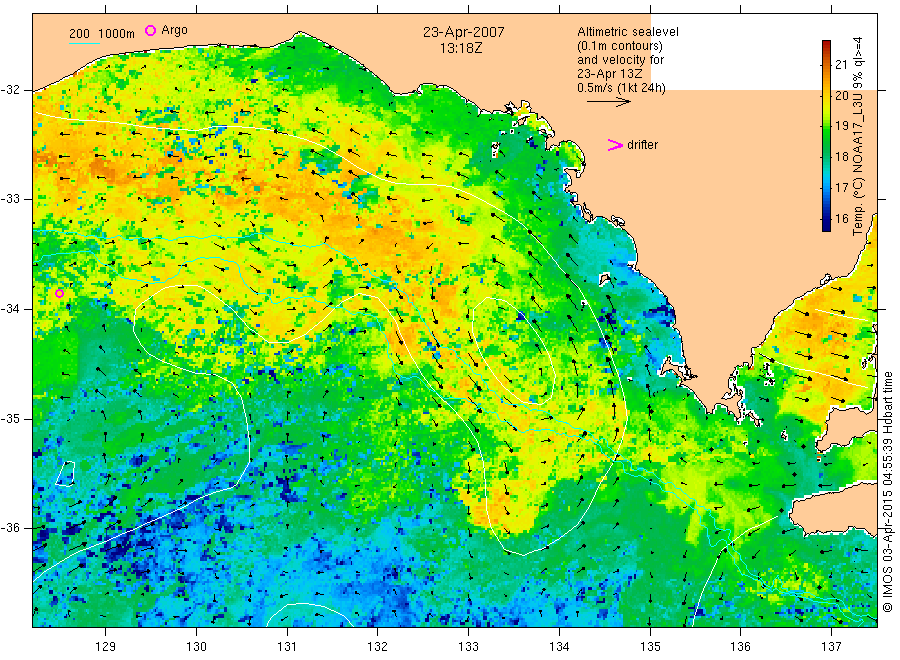The width and height of the screenshot is (900, 660).
Task: Click the 'Temp. (°C) NOAA17_L3U' color bar title
Action: (x=858, y=166)
